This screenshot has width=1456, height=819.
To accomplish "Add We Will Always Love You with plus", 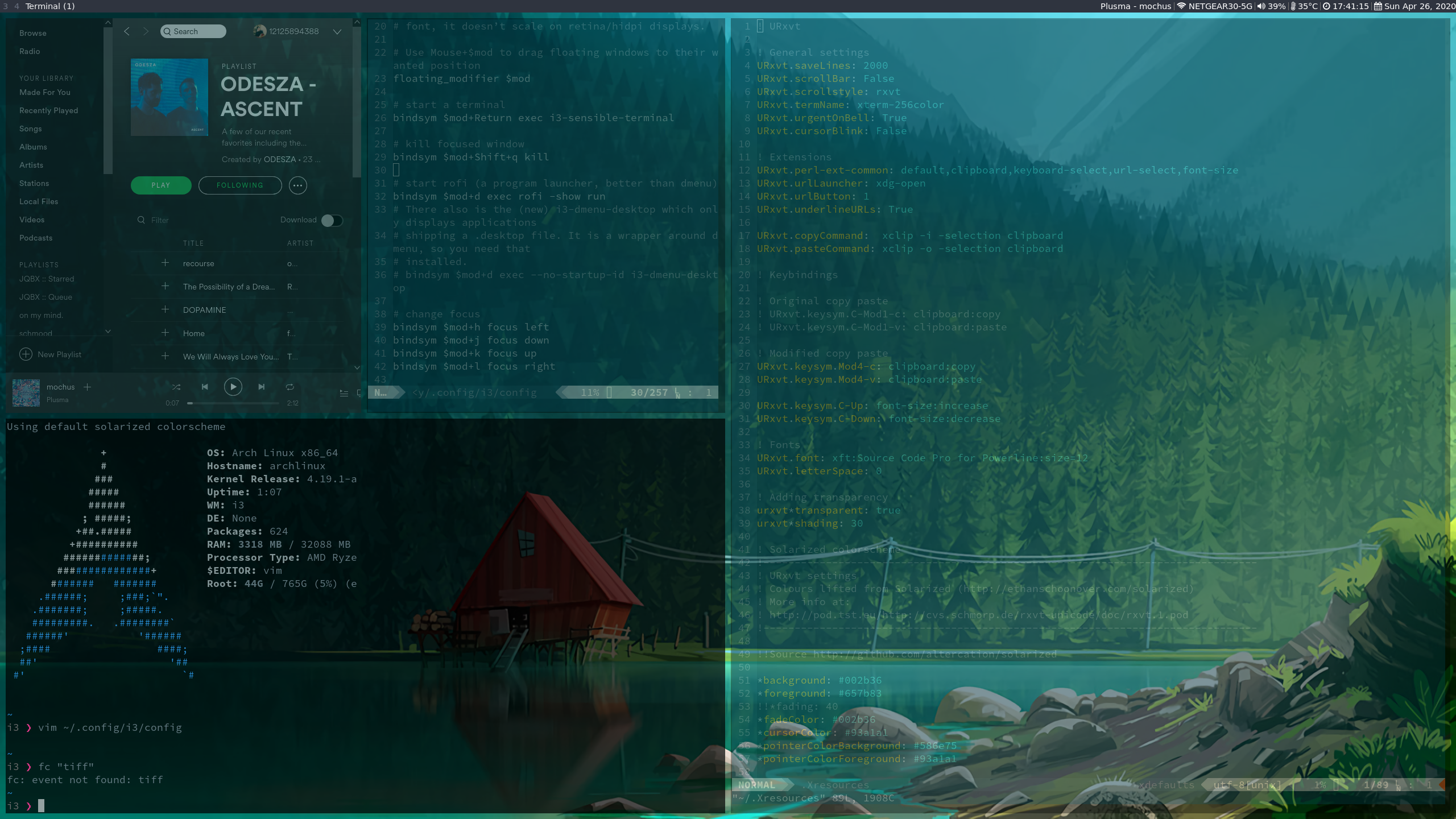I will tap(165, 356).
